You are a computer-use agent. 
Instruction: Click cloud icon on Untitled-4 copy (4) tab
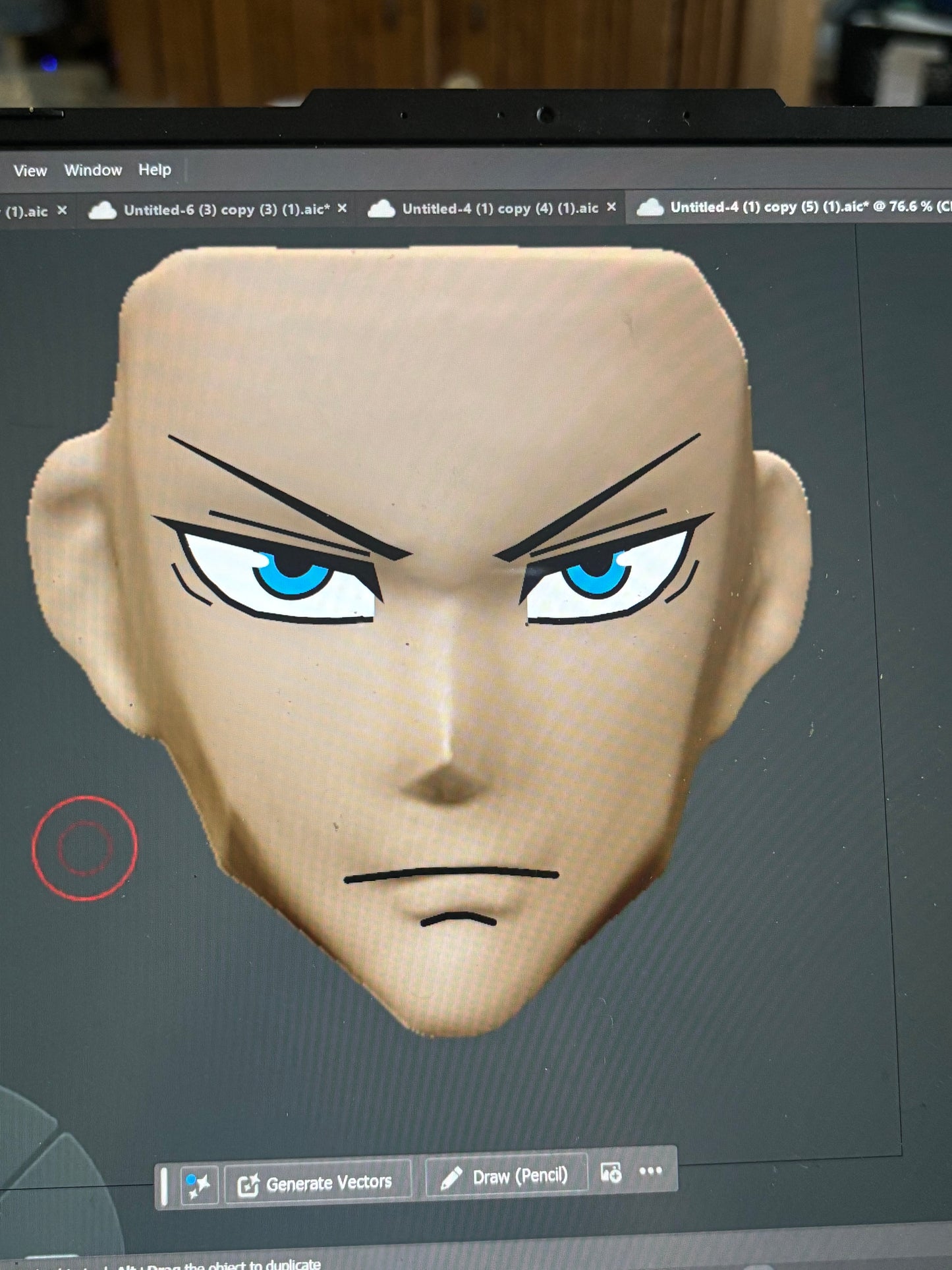pyautogui.click(x=381, y=209)
